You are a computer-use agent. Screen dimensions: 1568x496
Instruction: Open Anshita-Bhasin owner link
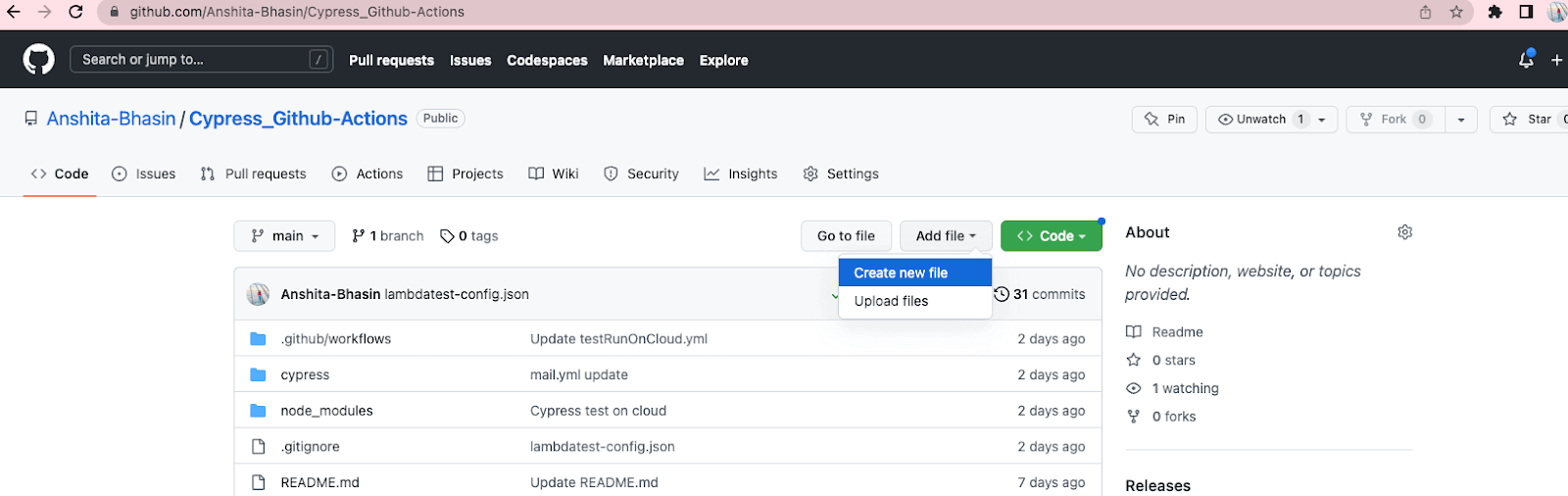[111, 119]
